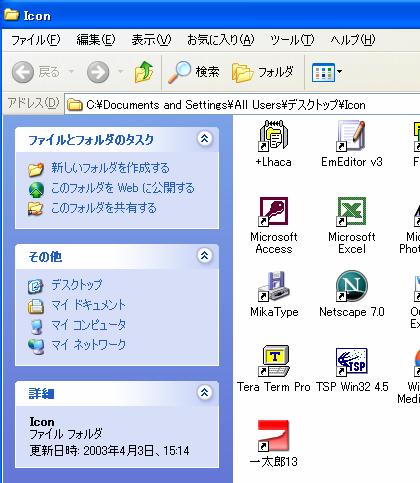
Task: Open the Back button history dropdown
Action: point(71,72)
